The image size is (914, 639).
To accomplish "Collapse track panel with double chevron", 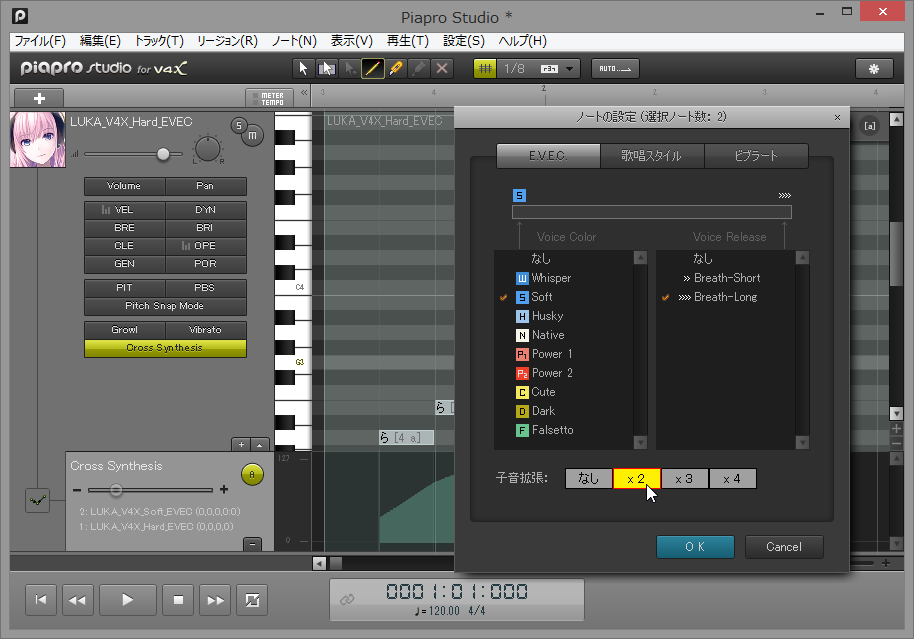I will 304,93.
